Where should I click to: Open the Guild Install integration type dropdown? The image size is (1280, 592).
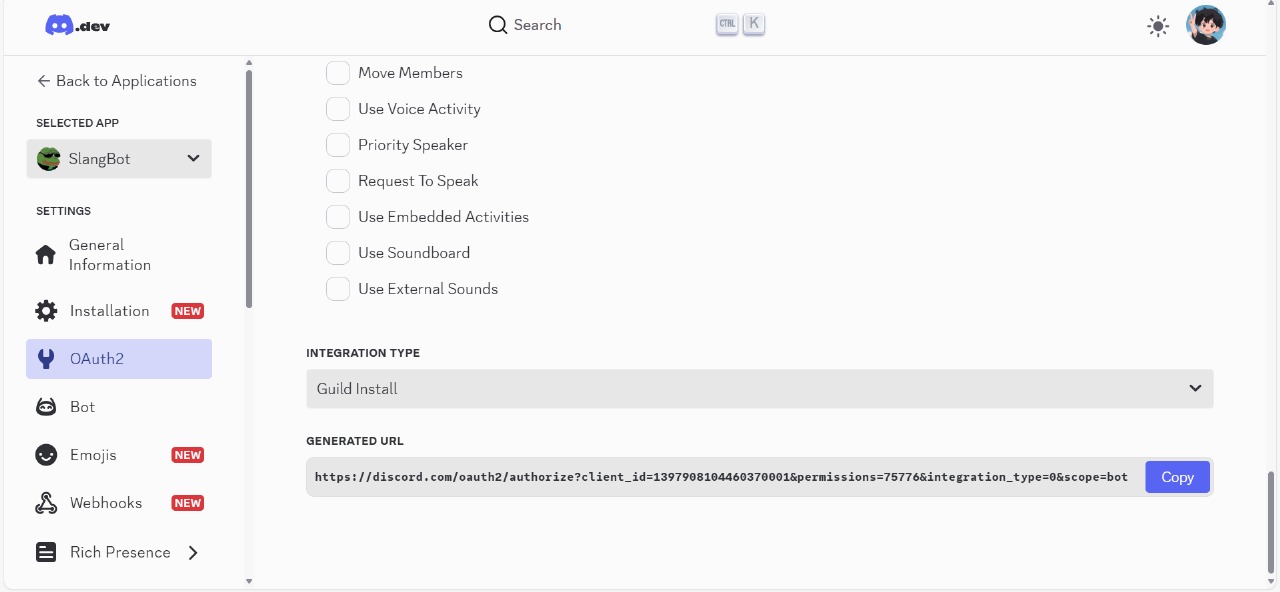(x=760, y=389)
